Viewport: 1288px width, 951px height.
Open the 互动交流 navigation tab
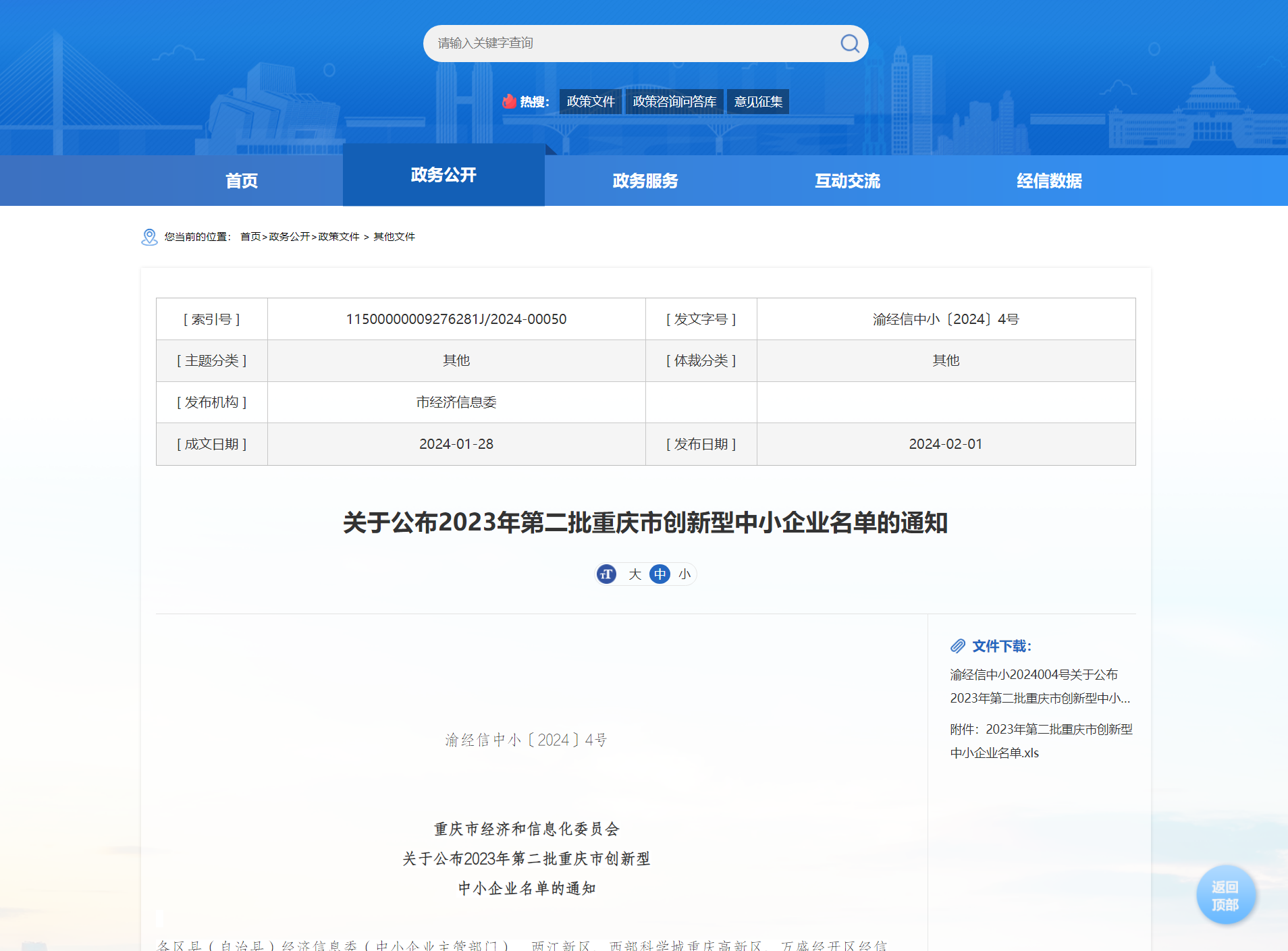point(847,181)
